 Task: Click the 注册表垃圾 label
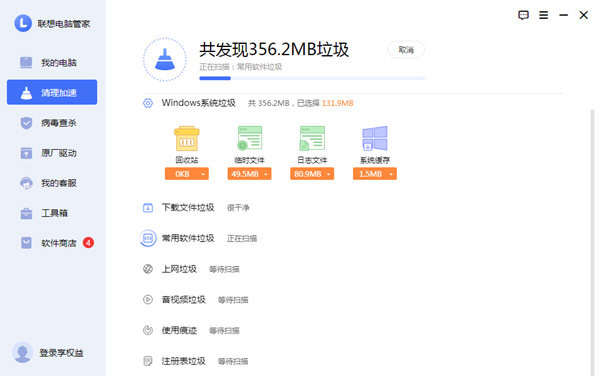coord(184,361)
